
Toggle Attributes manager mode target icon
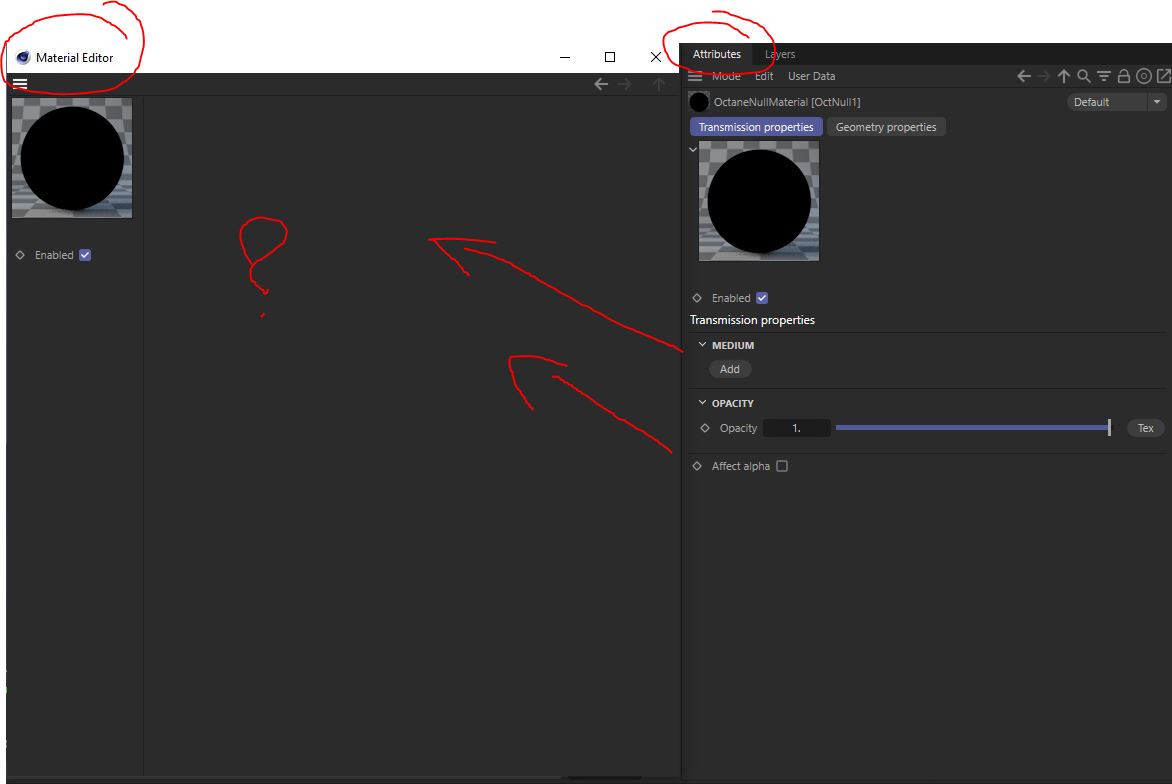1144,76
